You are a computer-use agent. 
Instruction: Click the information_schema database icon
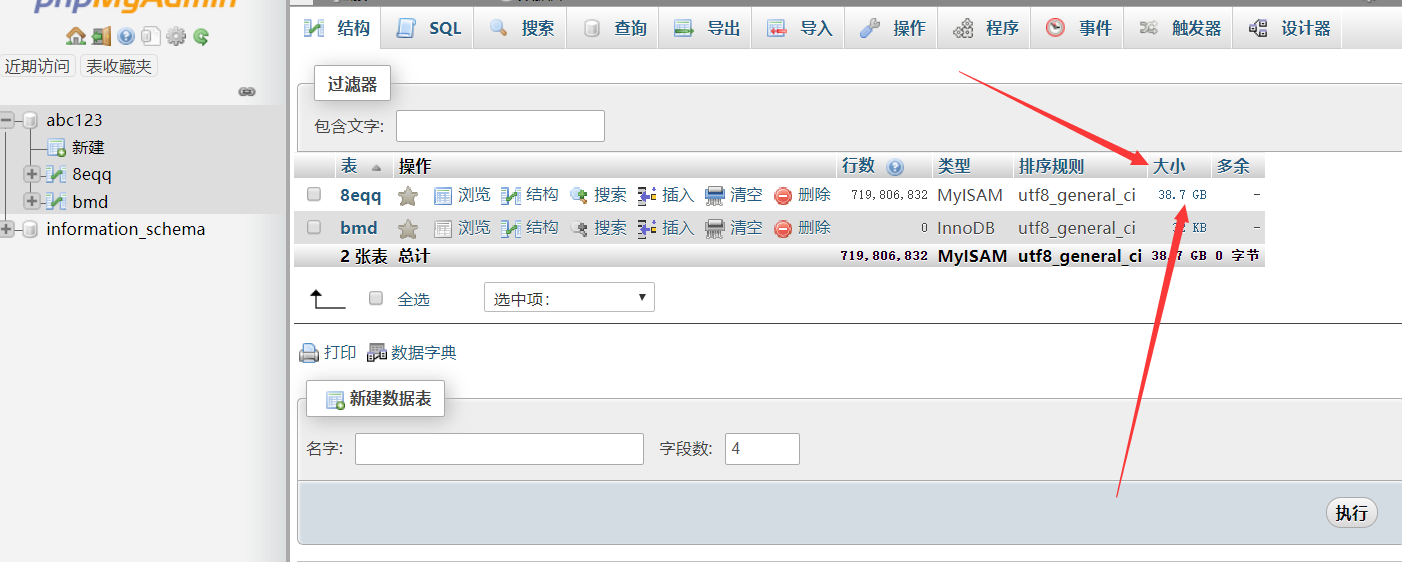[x=30, y=229]
